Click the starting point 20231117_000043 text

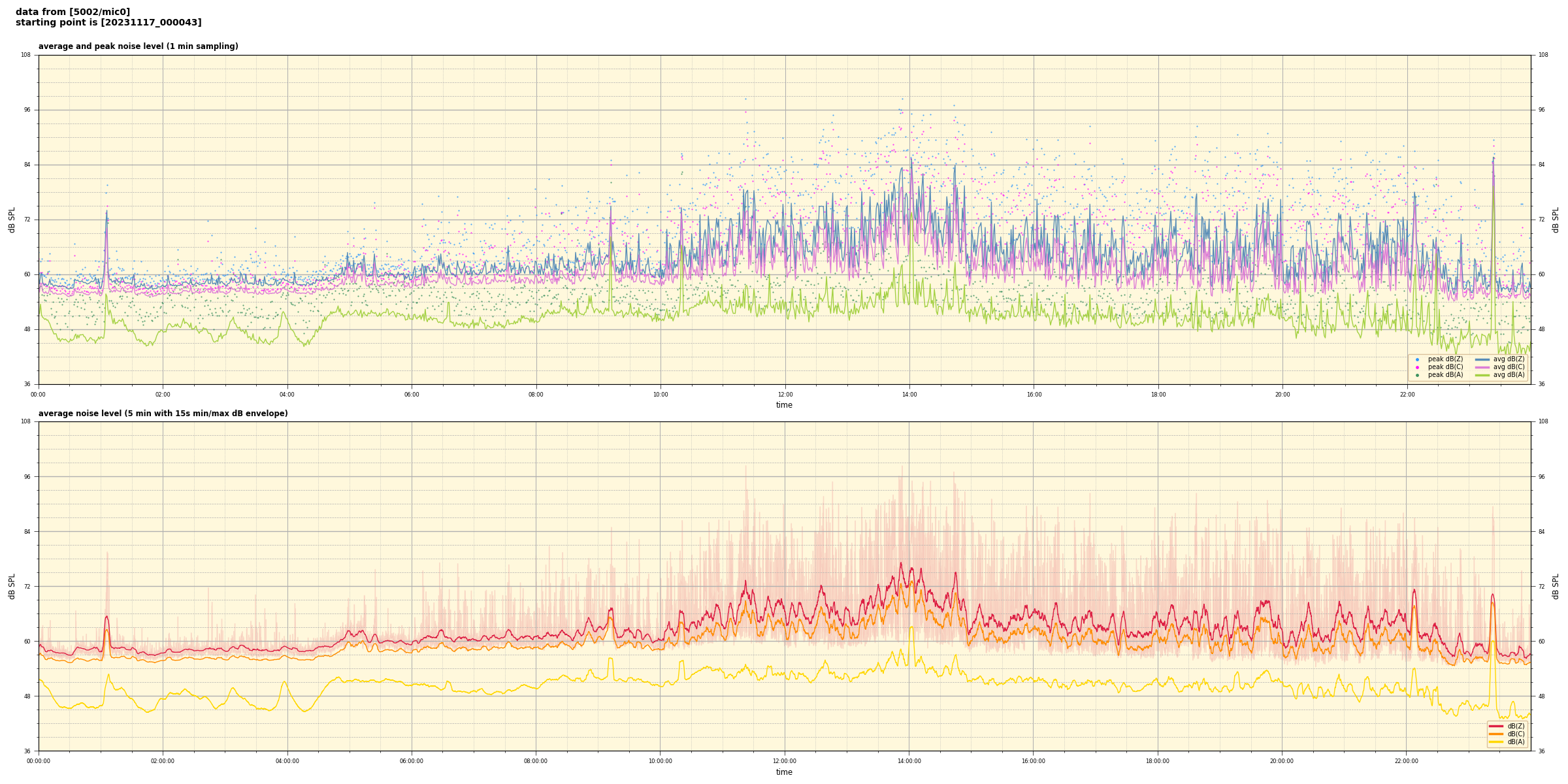[x=108, y=23]
